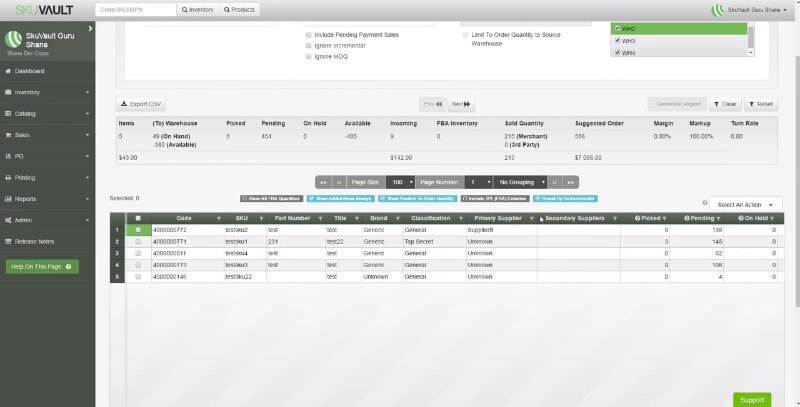
Task: Expand the Inventory sidebar menu
Action: coord(45,92)
